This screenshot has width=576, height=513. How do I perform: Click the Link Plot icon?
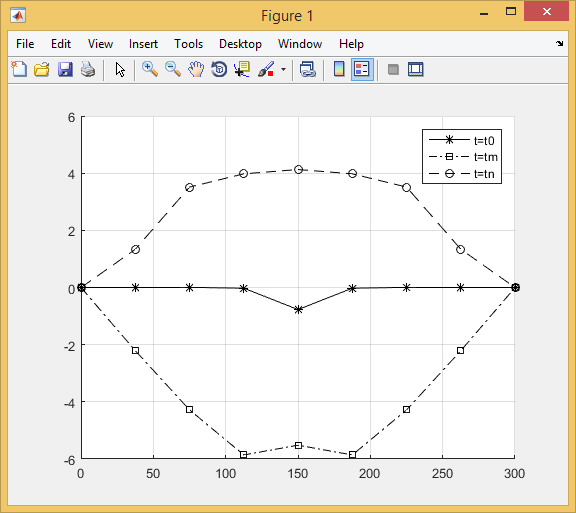pos(307,69)
